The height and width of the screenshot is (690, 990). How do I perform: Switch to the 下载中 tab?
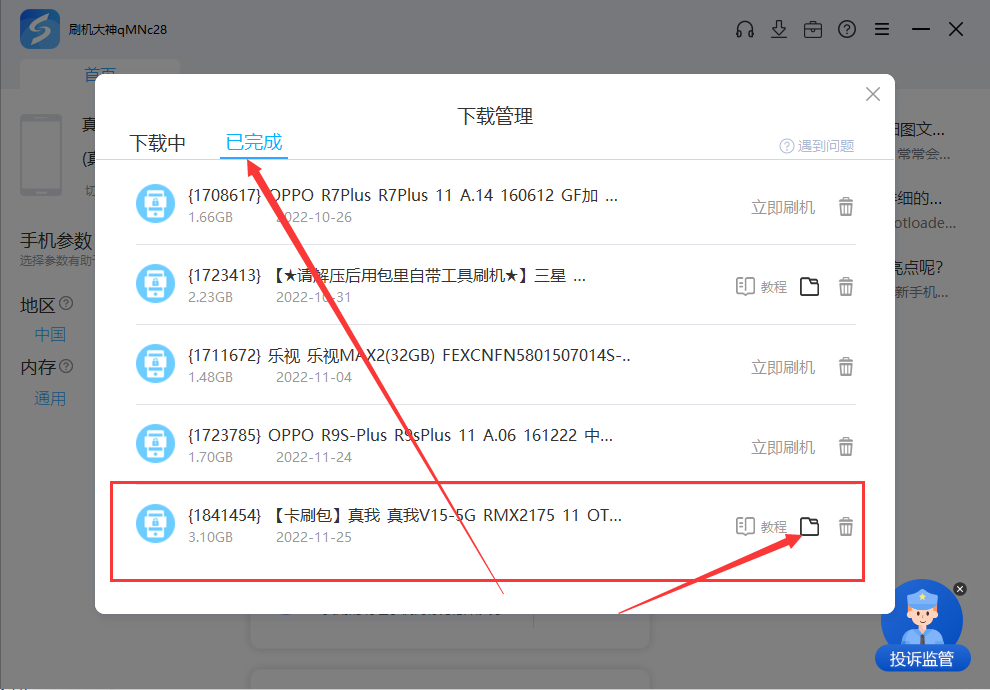click(157, 143)
